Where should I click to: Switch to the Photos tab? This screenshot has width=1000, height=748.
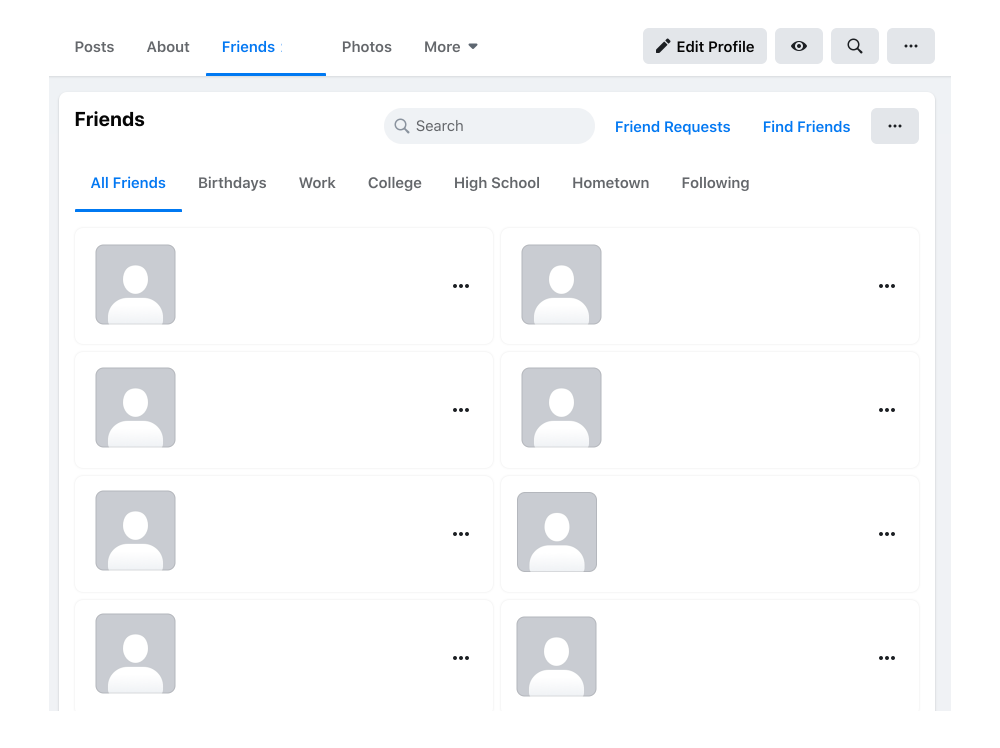pos(367,47)
